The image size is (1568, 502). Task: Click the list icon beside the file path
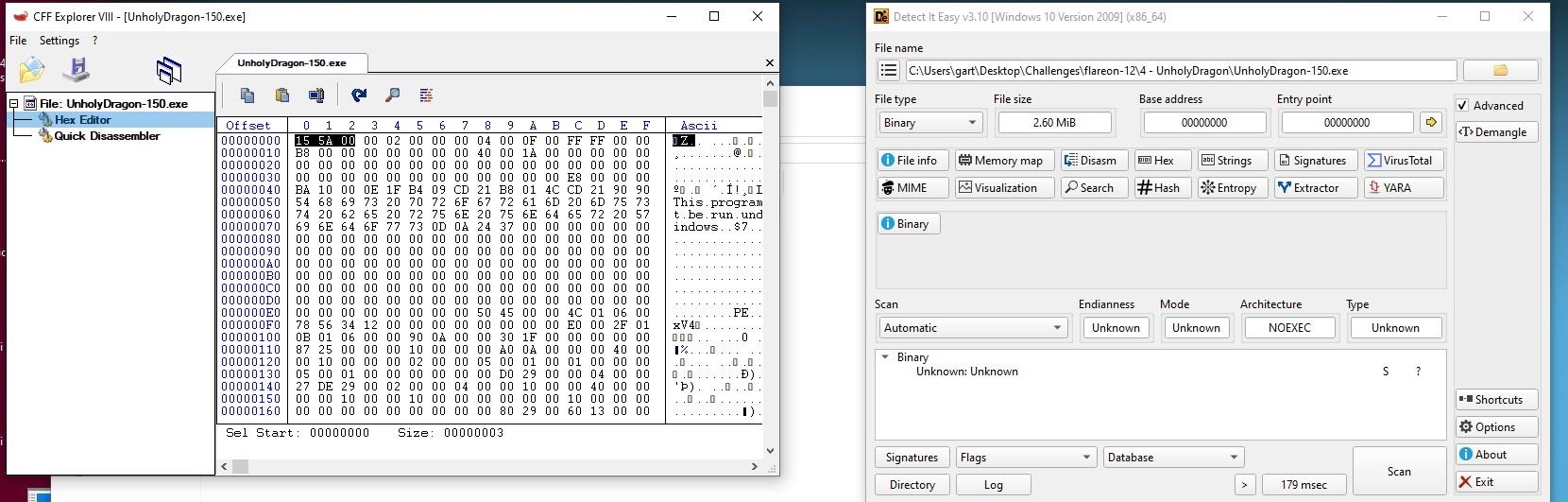[x=888, y=70]
